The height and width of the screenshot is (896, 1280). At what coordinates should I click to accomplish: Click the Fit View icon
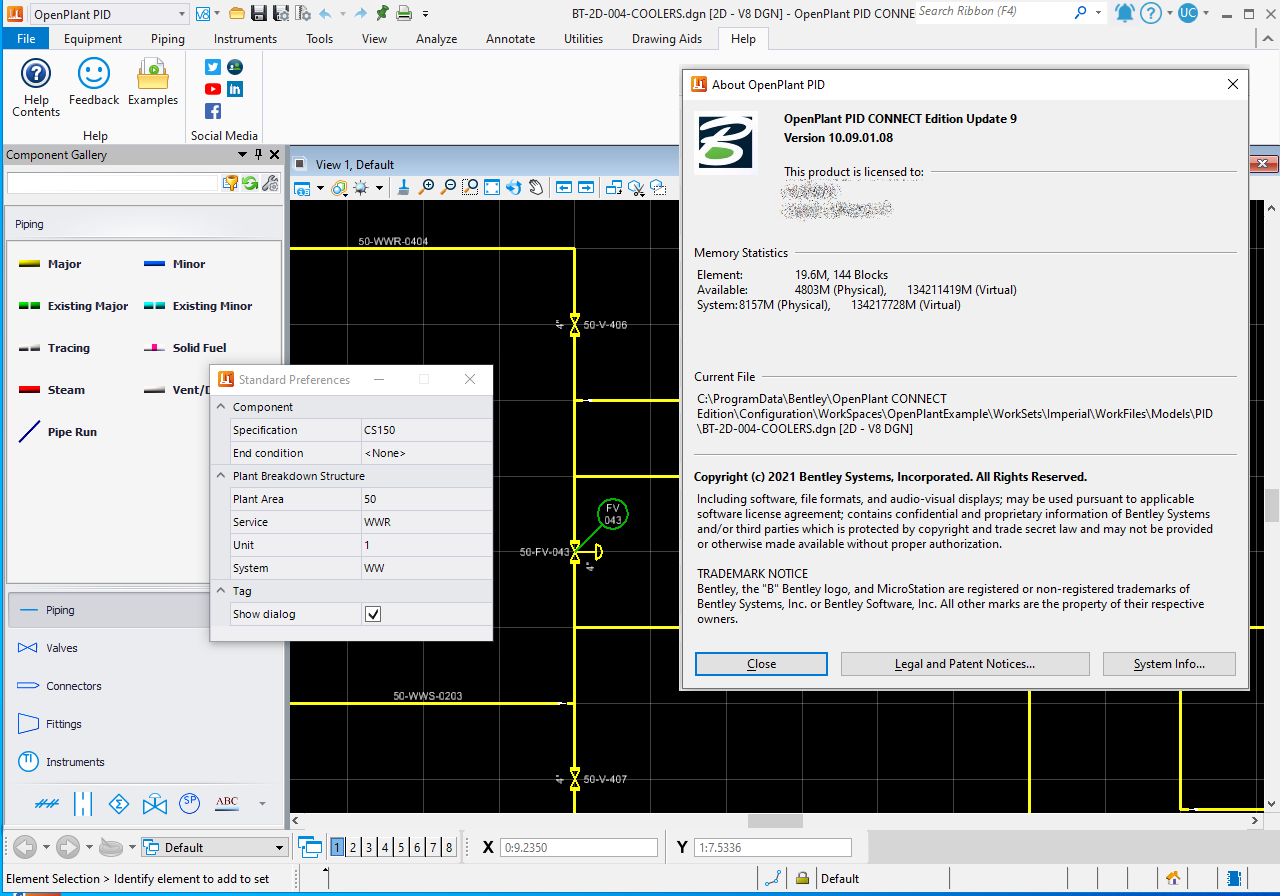[492, 187]
